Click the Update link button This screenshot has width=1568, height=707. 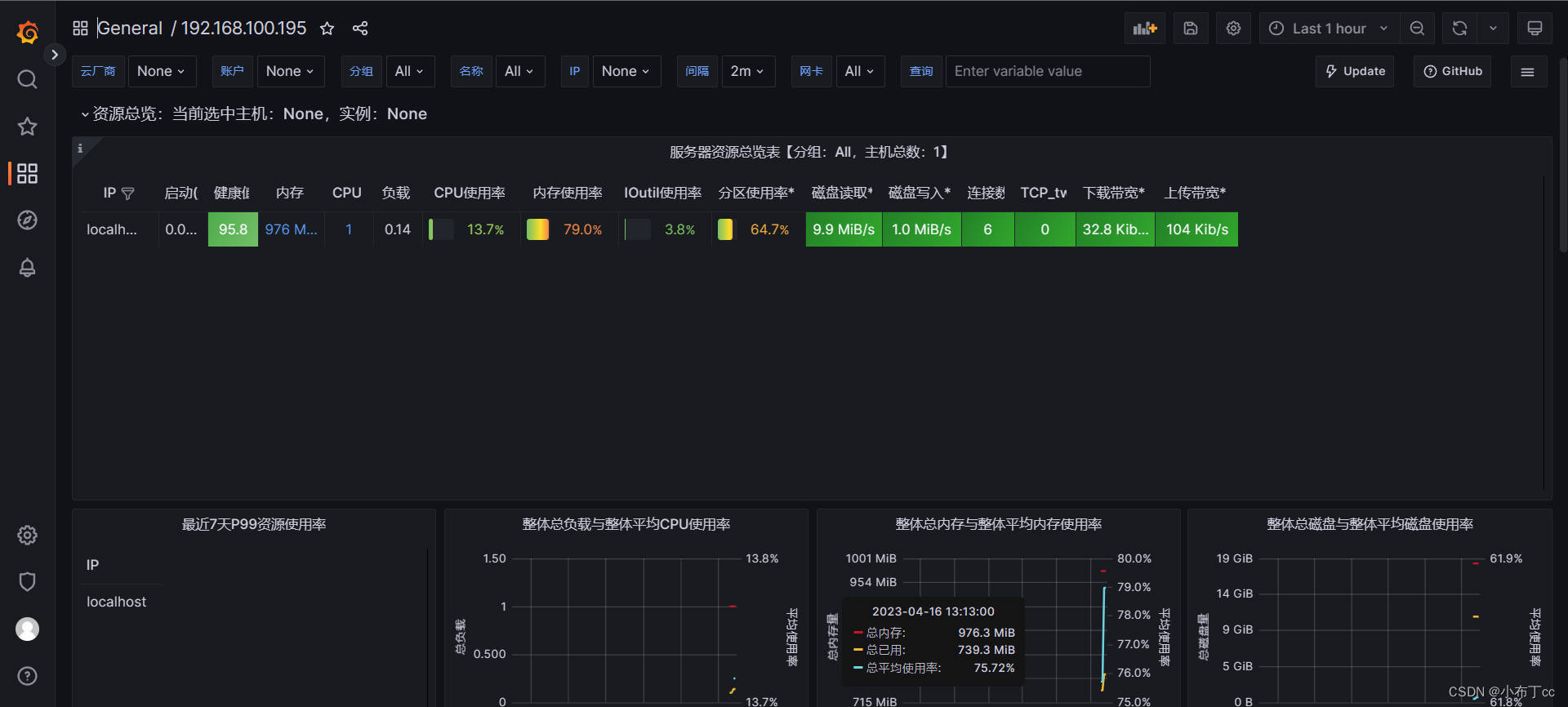pyautogui.click(x=1355, y=72)
